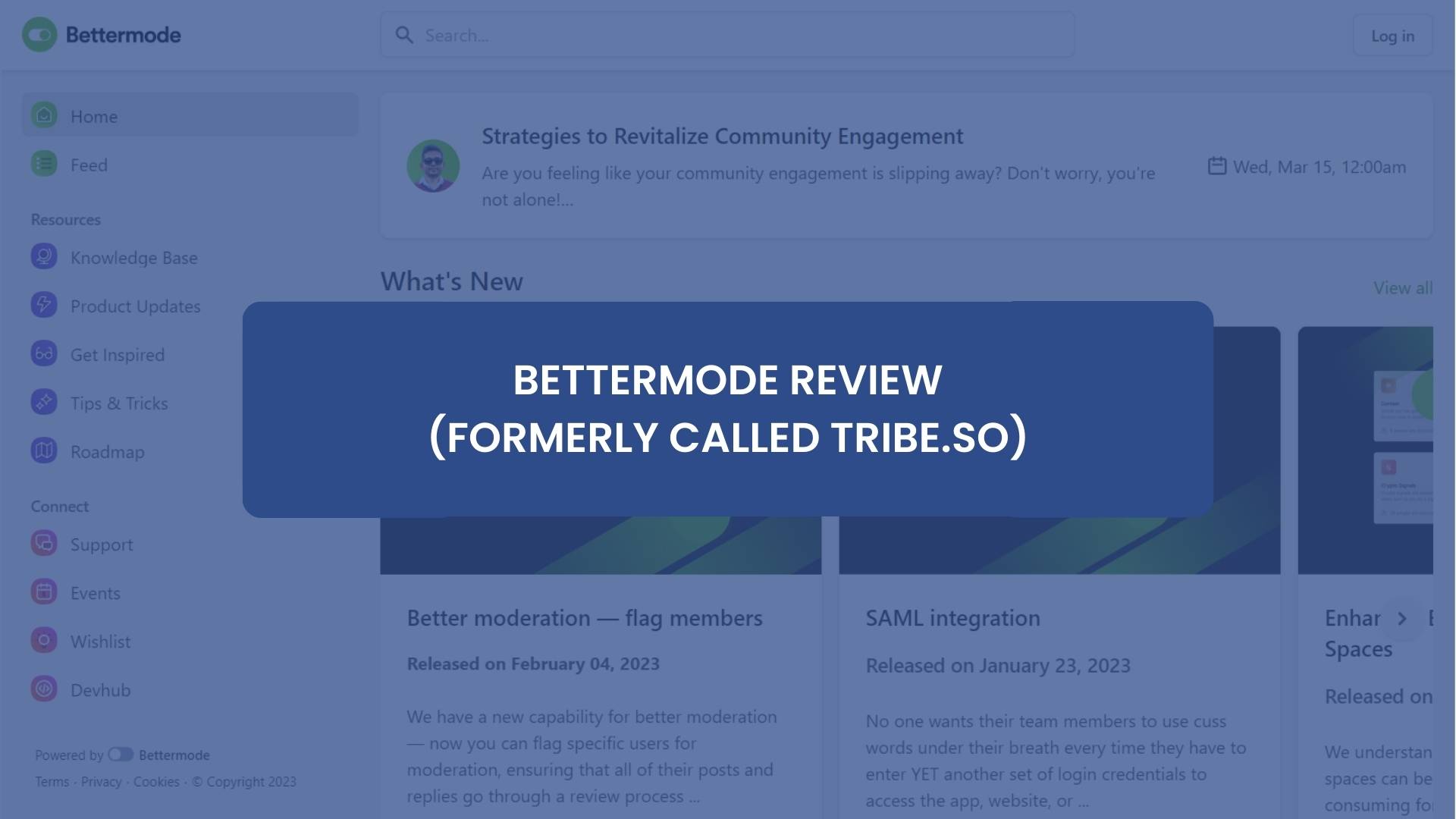This screenshot has width=1456, height=819.
Task: Toggle the Bettermode powered-by switch
Action: point(120,753)
